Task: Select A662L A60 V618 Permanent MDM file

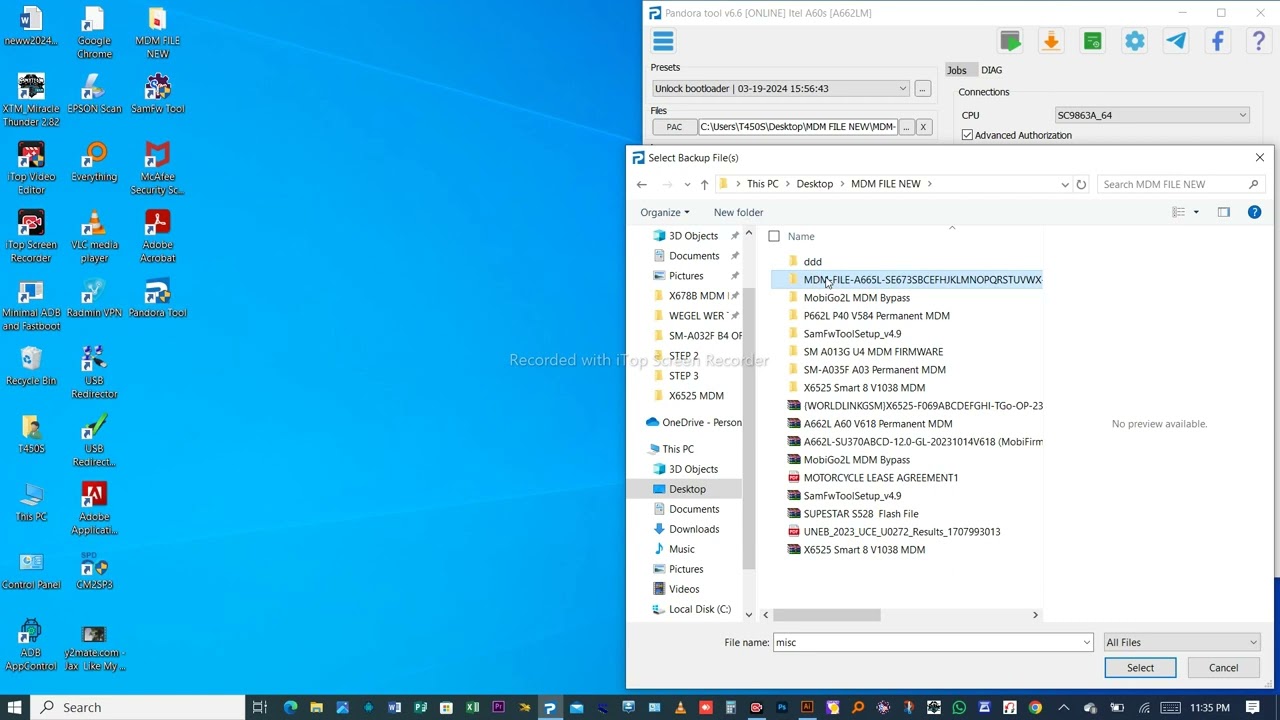Action: click(877, 424)
